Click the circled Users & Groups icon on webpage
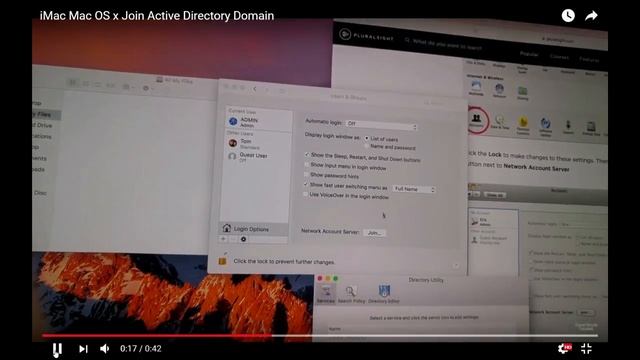This screenshot has width=640, height=360. [477, 120]
